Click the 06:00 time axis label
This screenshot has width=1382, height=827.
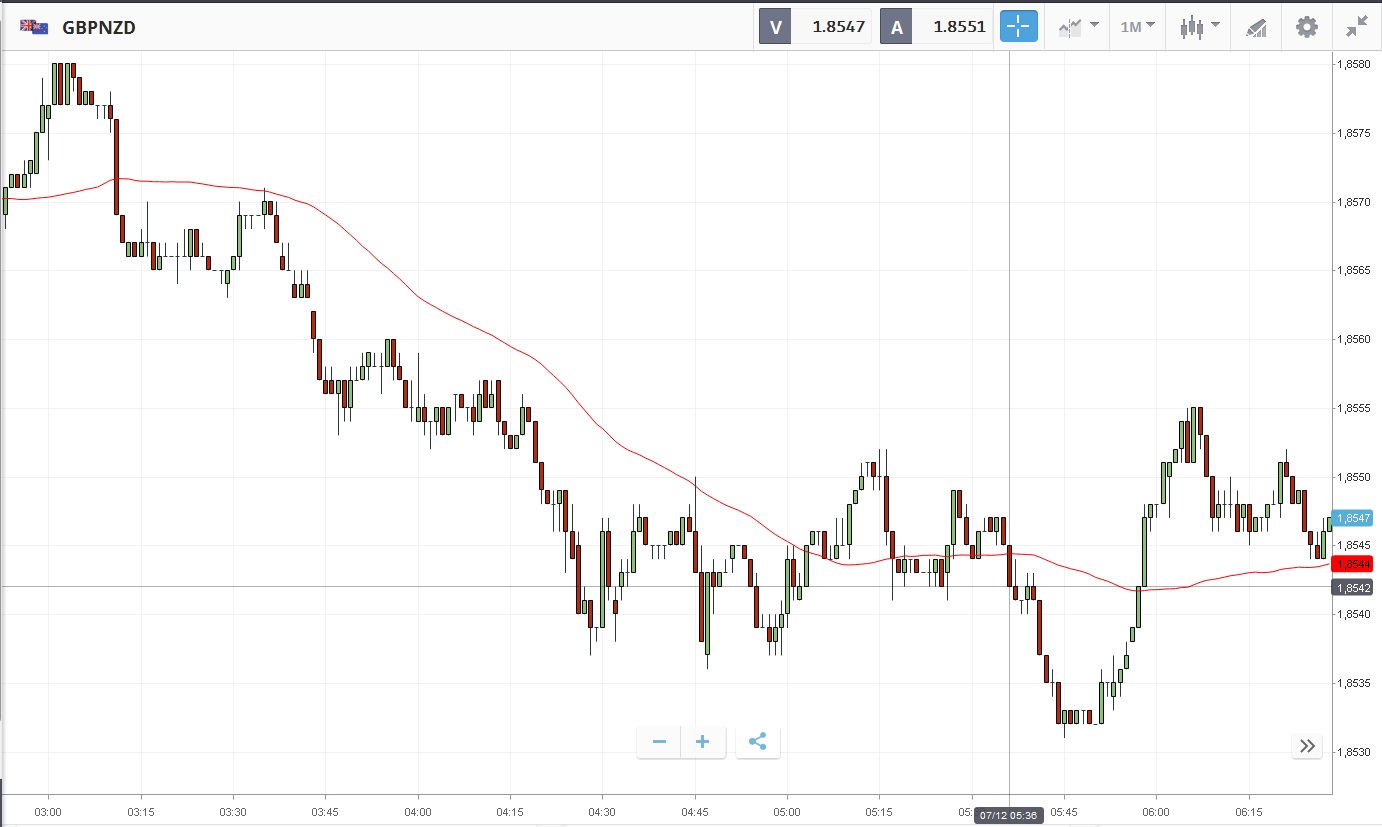(1156, 813)
